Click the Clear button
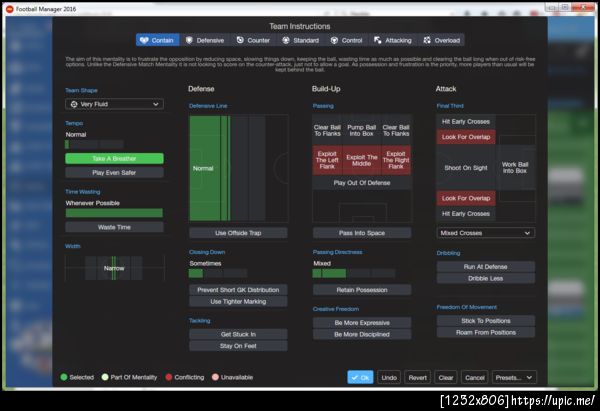The width and height of the screenshot is (600, 411). [x=446, y=378]
